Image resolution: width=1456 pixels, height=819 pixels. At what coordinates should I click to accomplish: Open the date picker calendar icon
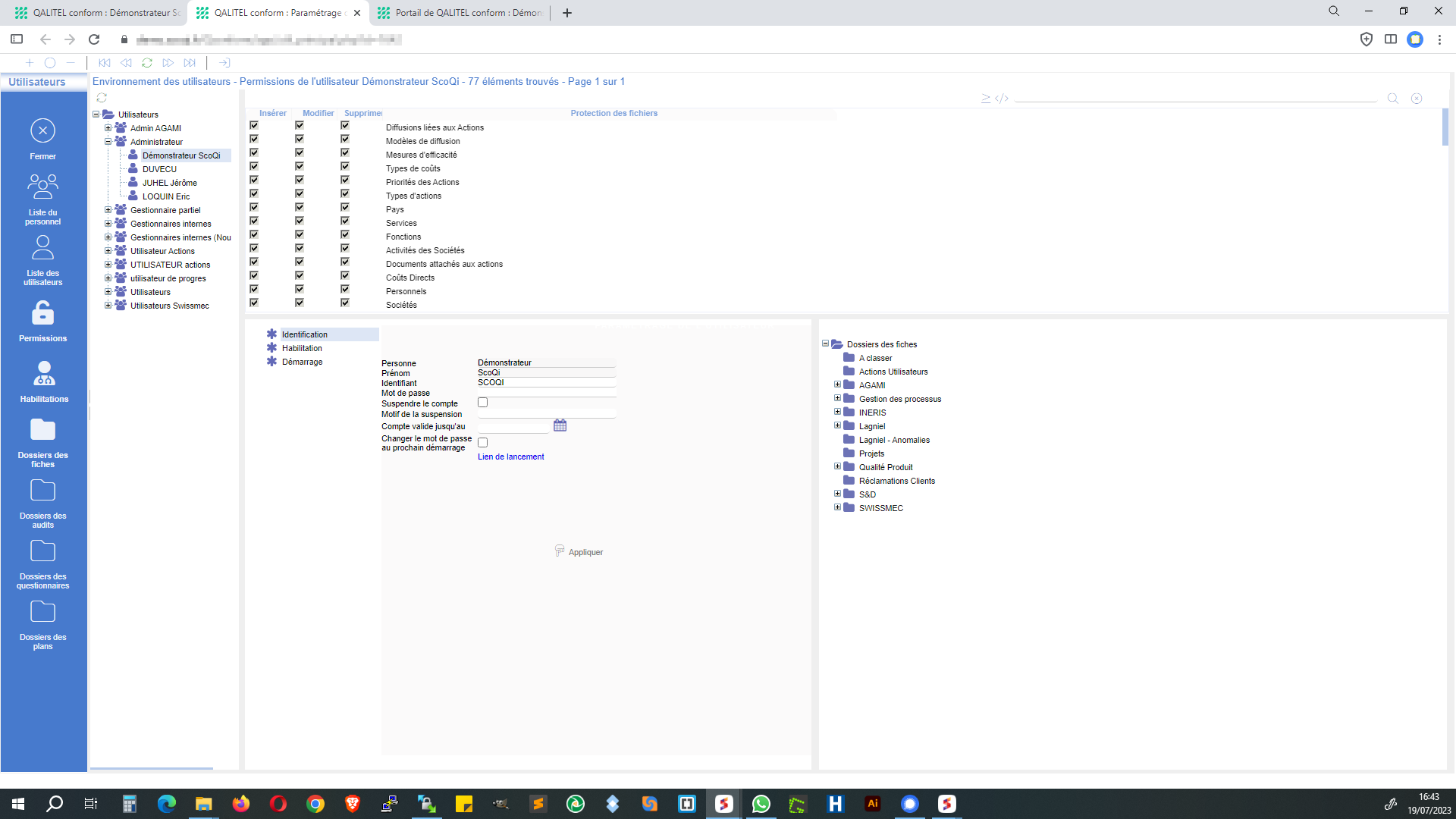[x=560, y=425]
